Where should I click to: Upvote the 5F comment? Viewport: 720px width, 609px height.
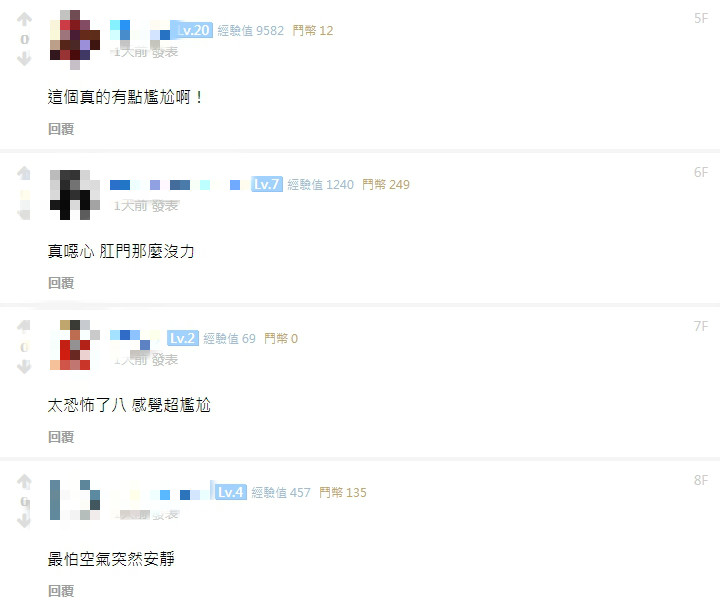(x=24, y=19)
